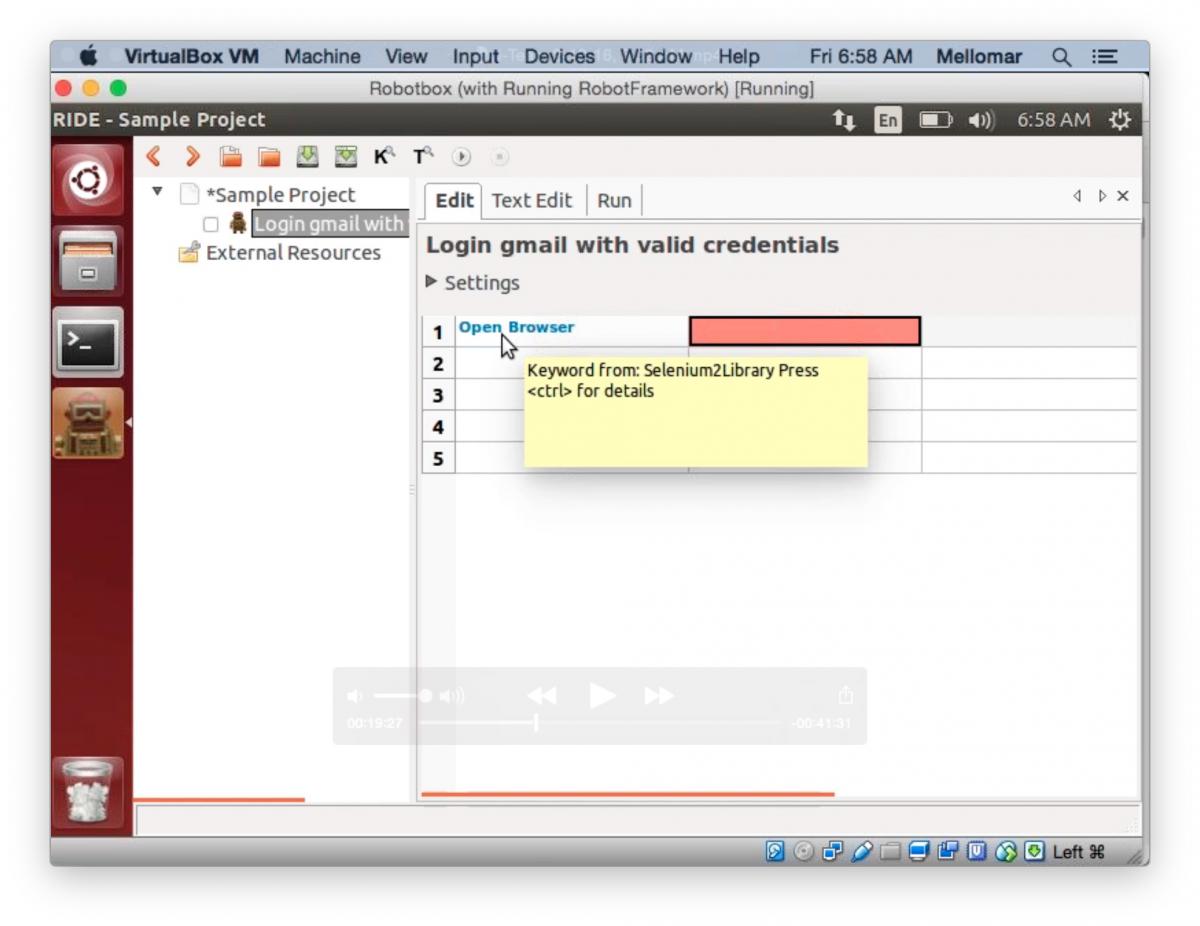Click the macOS Spotlight search icon
Viewport: 1200px width, 926px height.
coord(1061,57)
